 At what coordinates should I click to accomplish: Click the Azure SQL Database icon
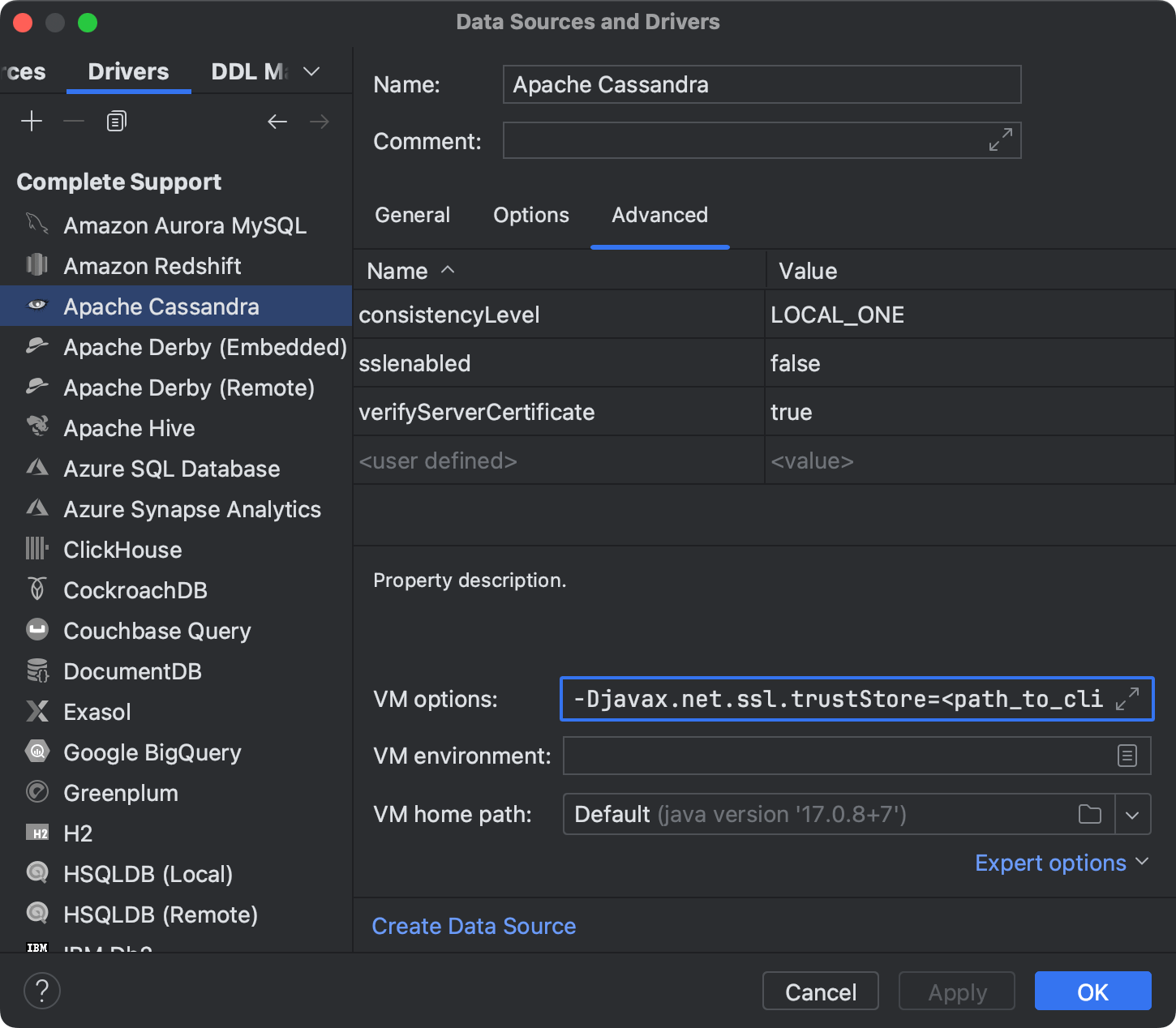[37, 467]
